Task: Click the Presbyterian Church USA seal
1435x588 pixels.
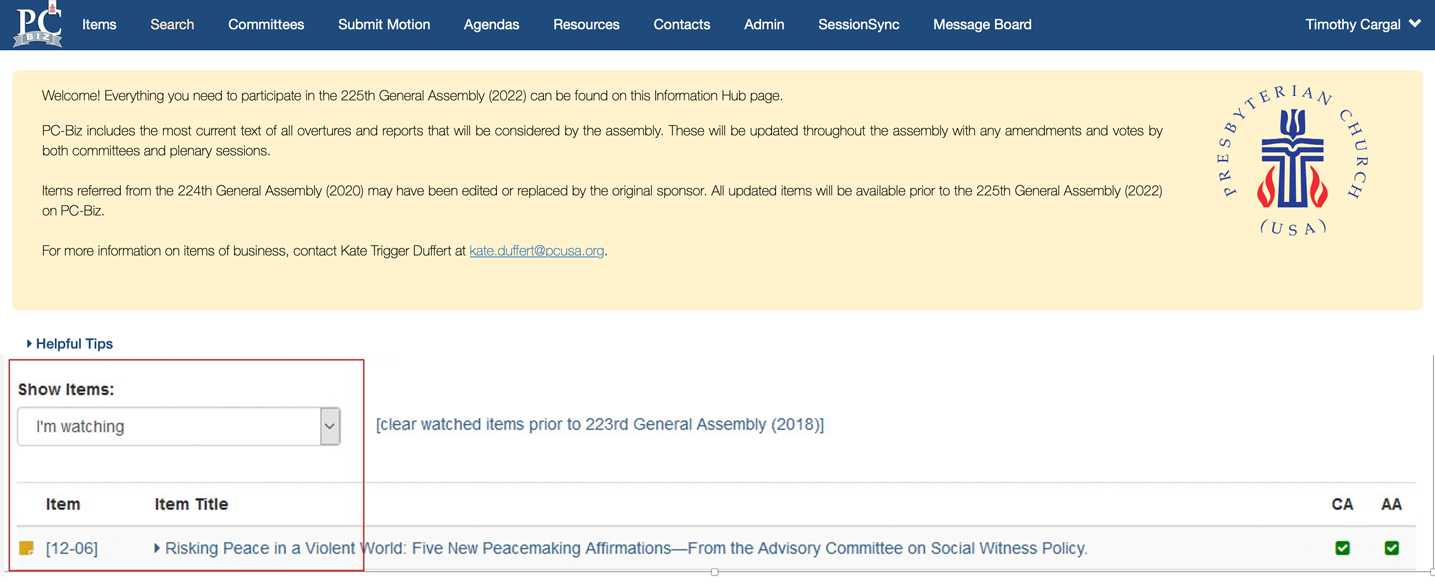Action: [x=1294, y=161]
